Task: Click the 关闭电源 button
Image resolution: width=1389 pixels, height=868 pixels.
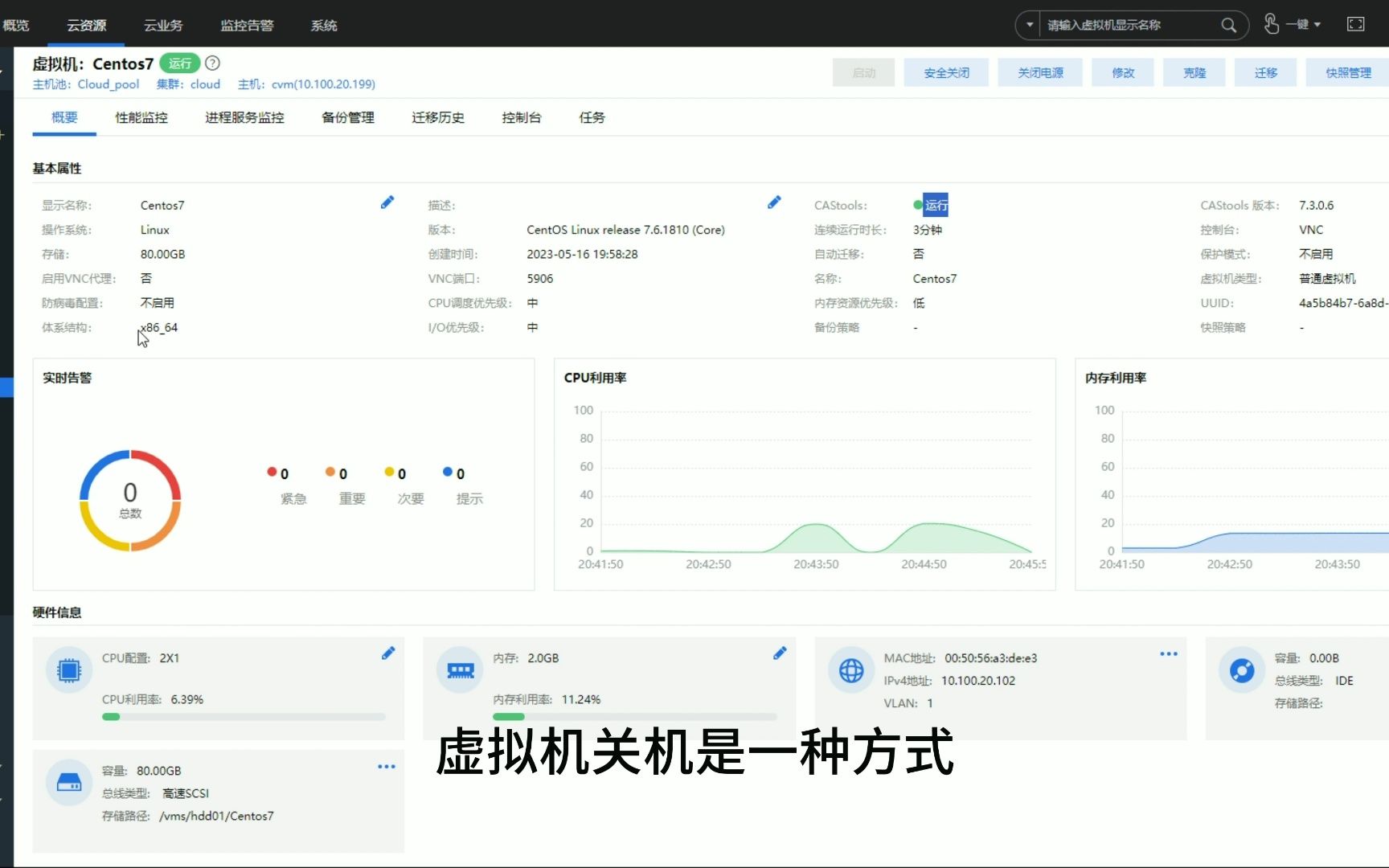Action: (x=1040, y=72)
